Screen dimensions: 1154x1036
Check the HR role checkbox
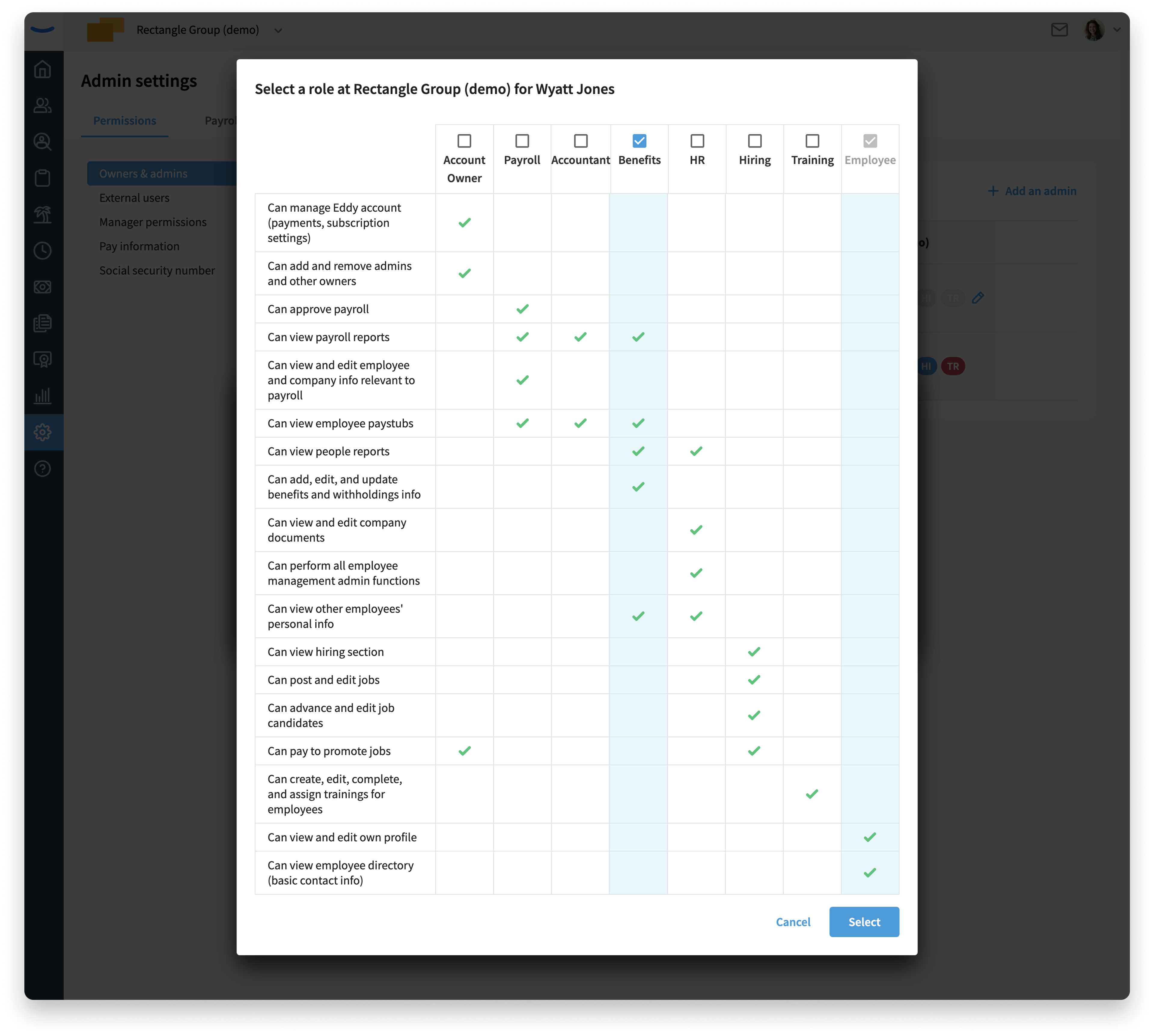click(x=697, y=141)
